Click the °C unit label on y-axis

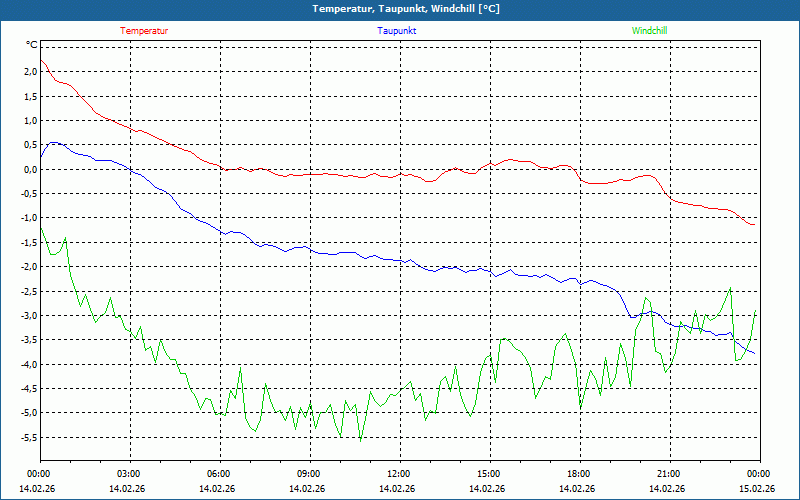(x=31, y=45)
